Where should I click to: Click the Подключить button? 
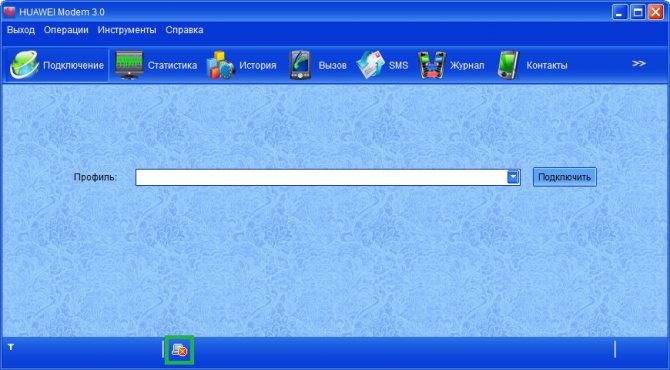[x=564, y=177]
